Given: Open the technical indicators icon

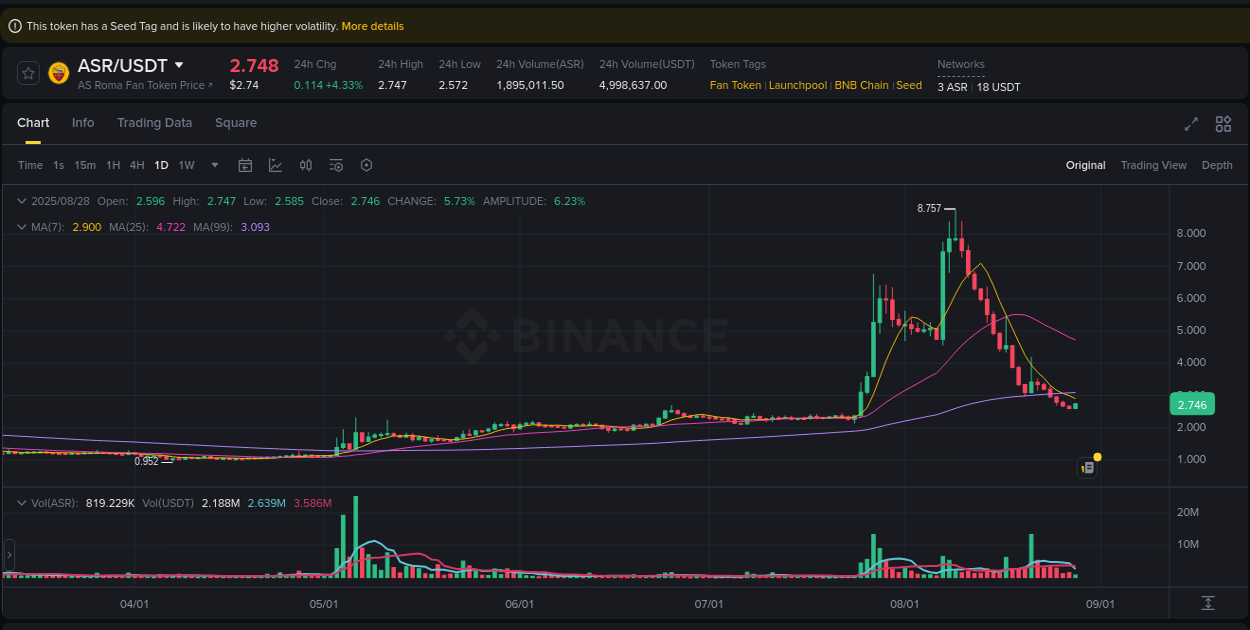Looking at the screenshot, I should (306, 165).
